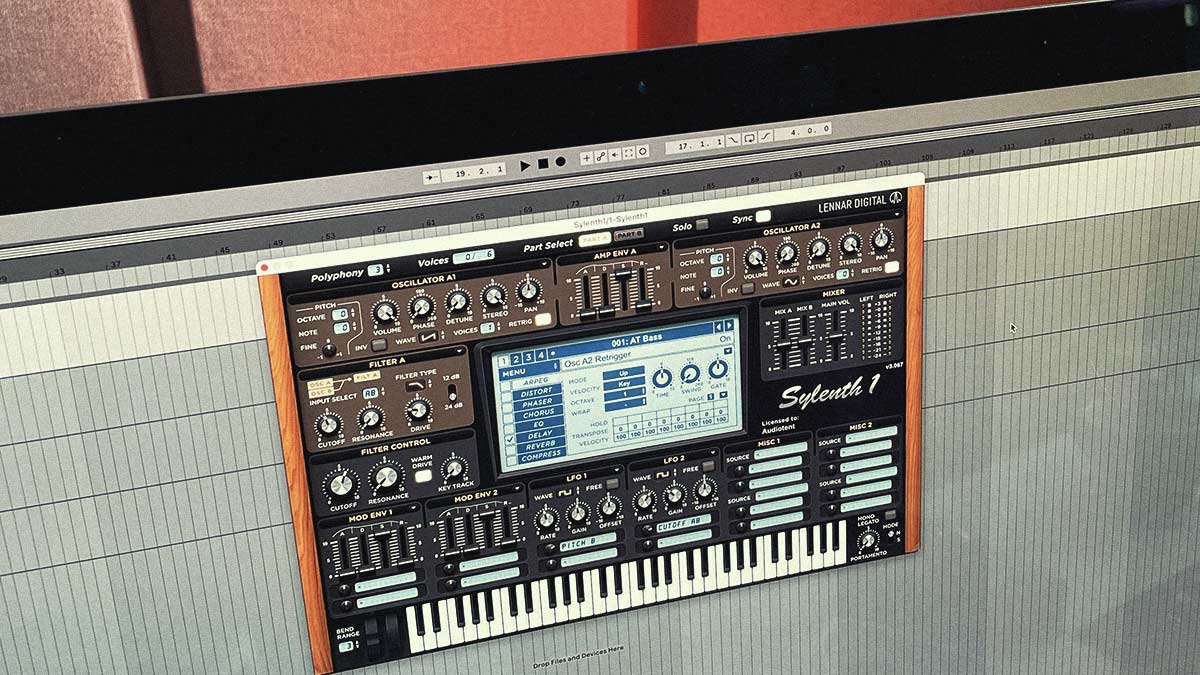Toggle the Sync button next to Solo
Viewport: 1200px width, 675px height.
[761, 217]
